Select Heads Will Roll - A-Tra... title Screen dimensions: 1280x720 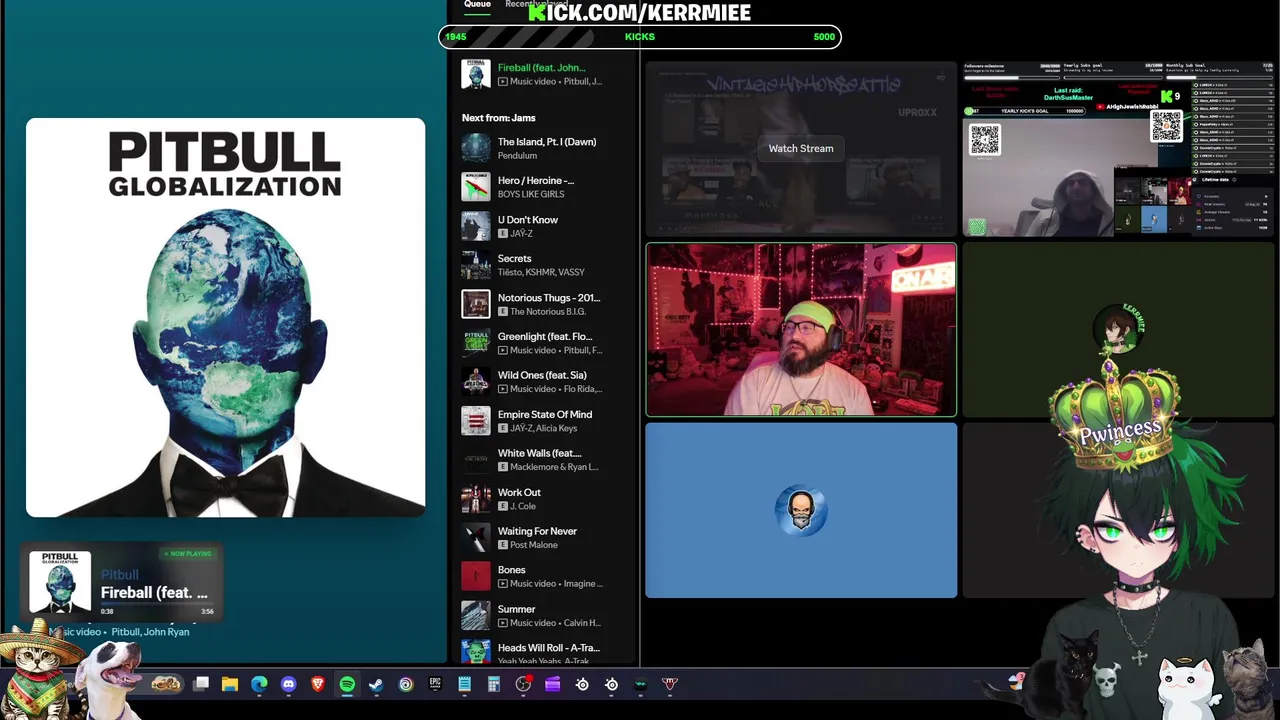point(549,648)
